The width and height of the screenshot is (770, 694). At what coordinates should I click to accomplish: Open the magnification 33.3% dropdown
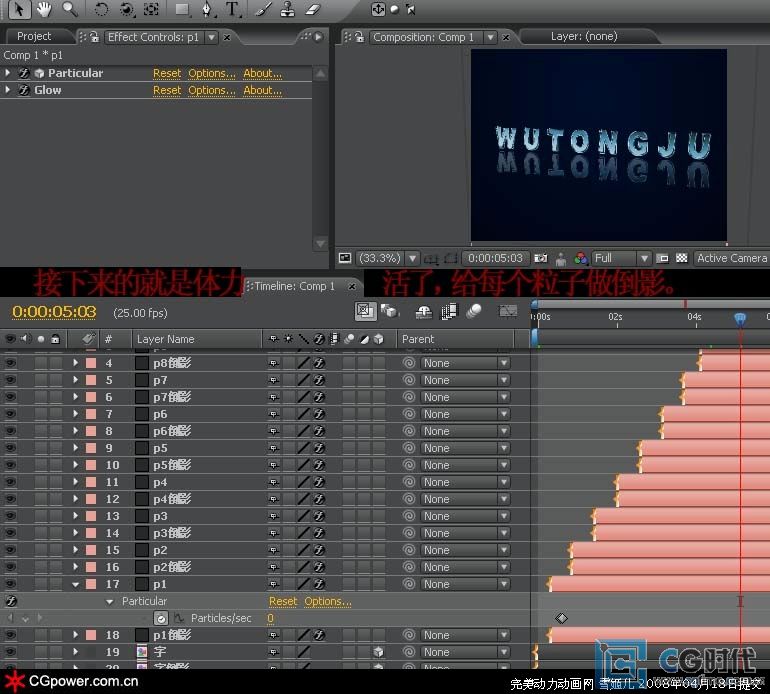(412, 258)
